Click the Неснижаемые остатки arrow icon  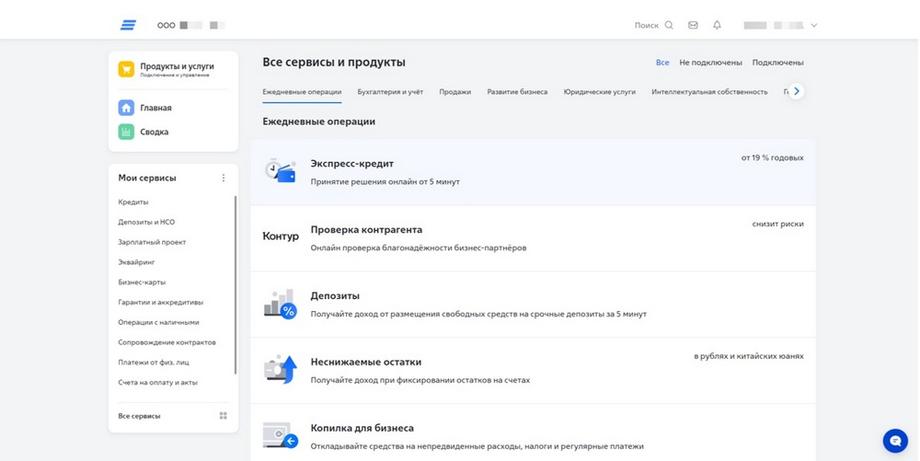tap(280, 370)
